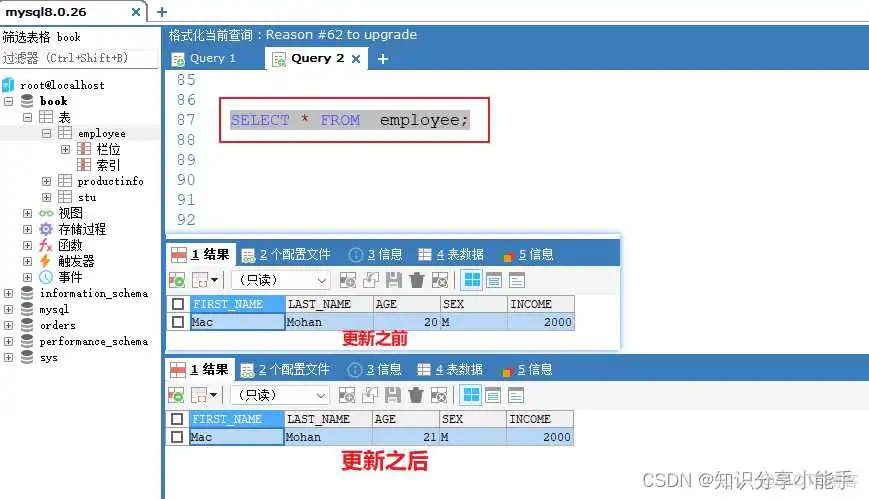Open 3 信息 tab in AGE 21 pane
This screenshot has width=869, height=499.
375,369
